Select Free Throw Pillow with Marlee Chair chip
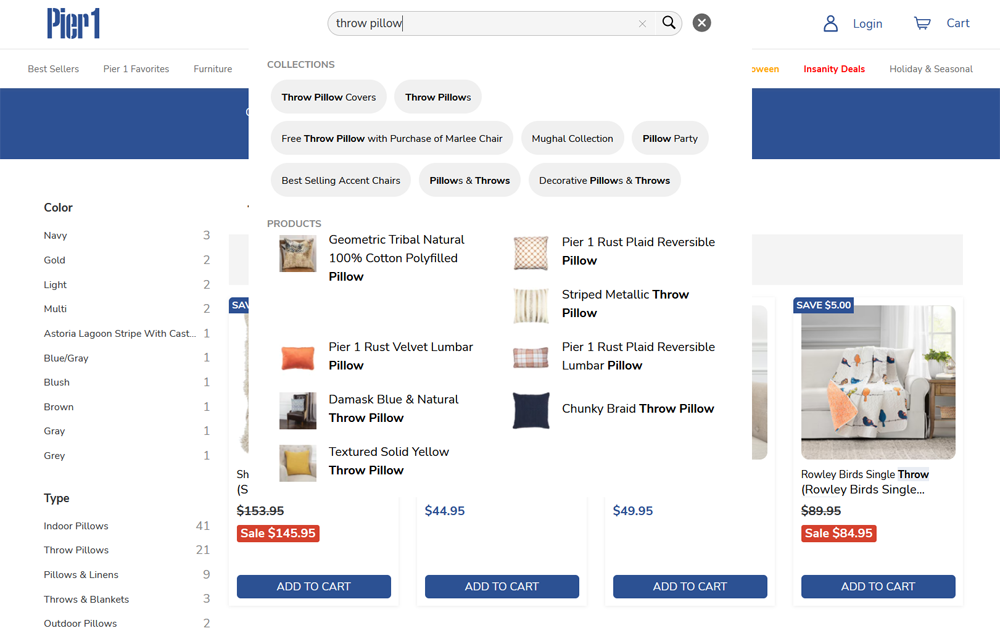Image resolution: width=1000 pixels, height=636 pixels. tap(392, 138)
